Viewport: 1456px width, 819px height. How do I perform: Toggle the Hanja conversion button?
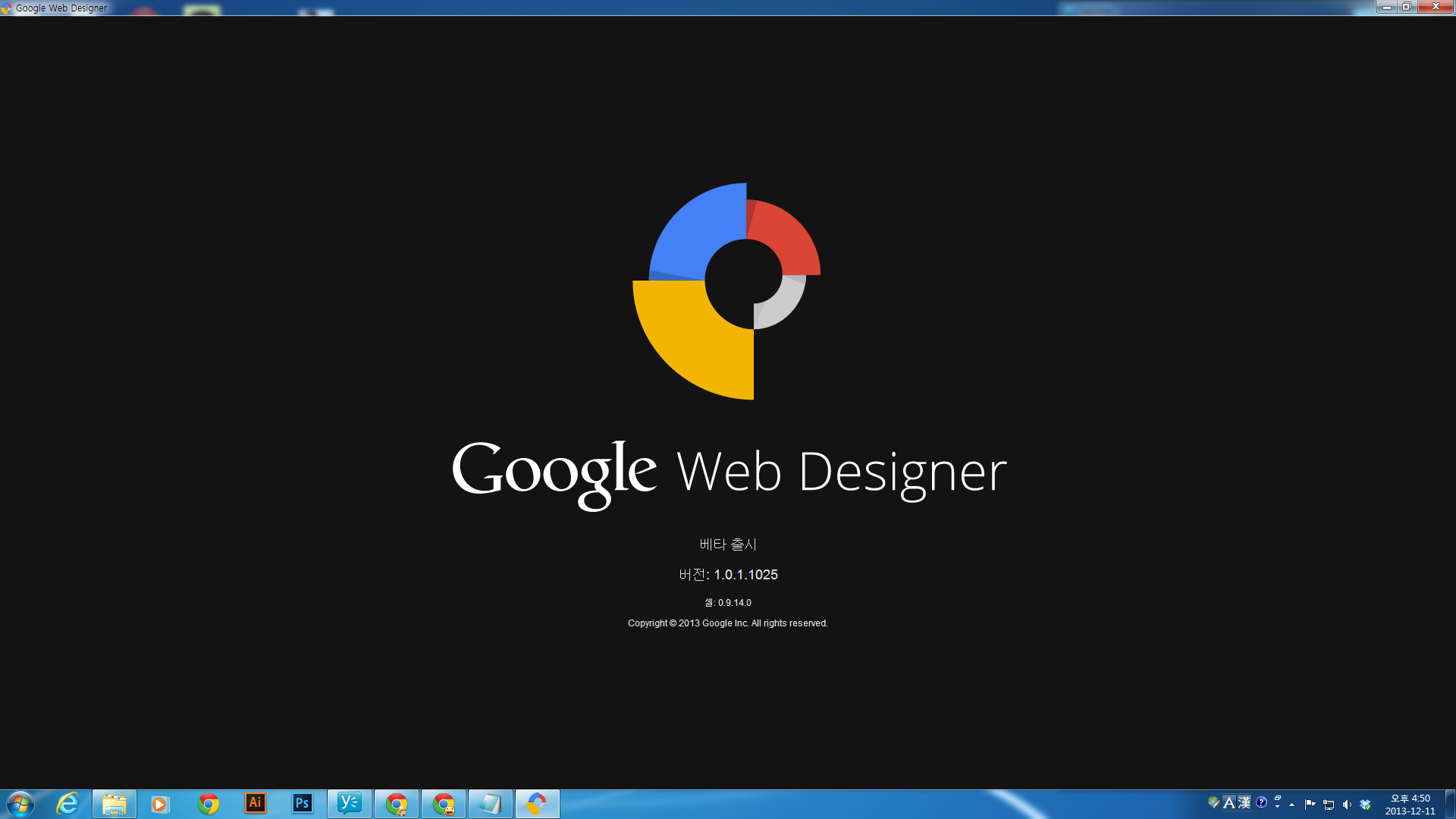point(1244,802)
